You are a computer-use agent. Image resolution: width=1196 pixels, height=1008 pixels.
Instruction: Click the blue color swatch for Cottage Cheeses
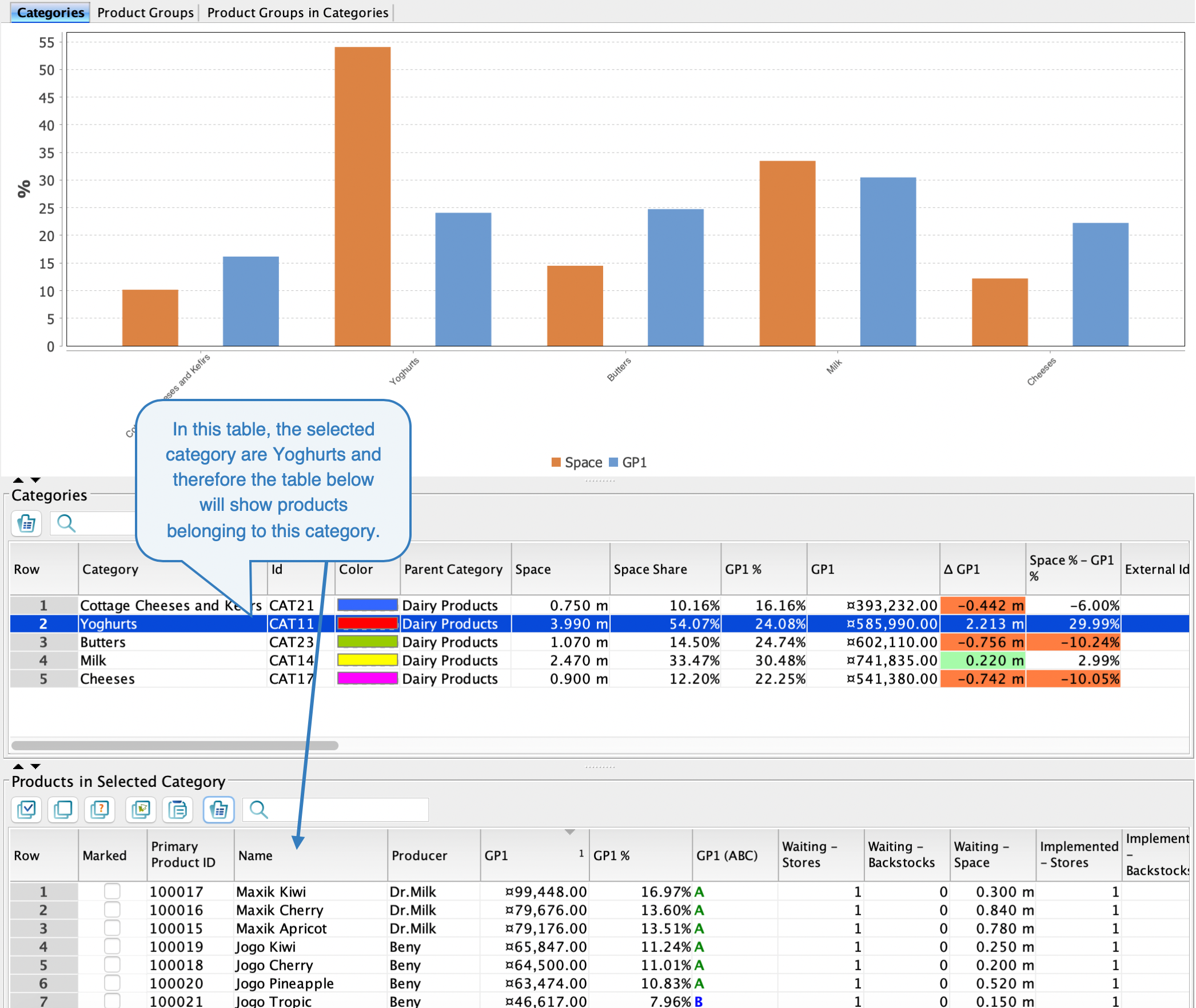367,605
